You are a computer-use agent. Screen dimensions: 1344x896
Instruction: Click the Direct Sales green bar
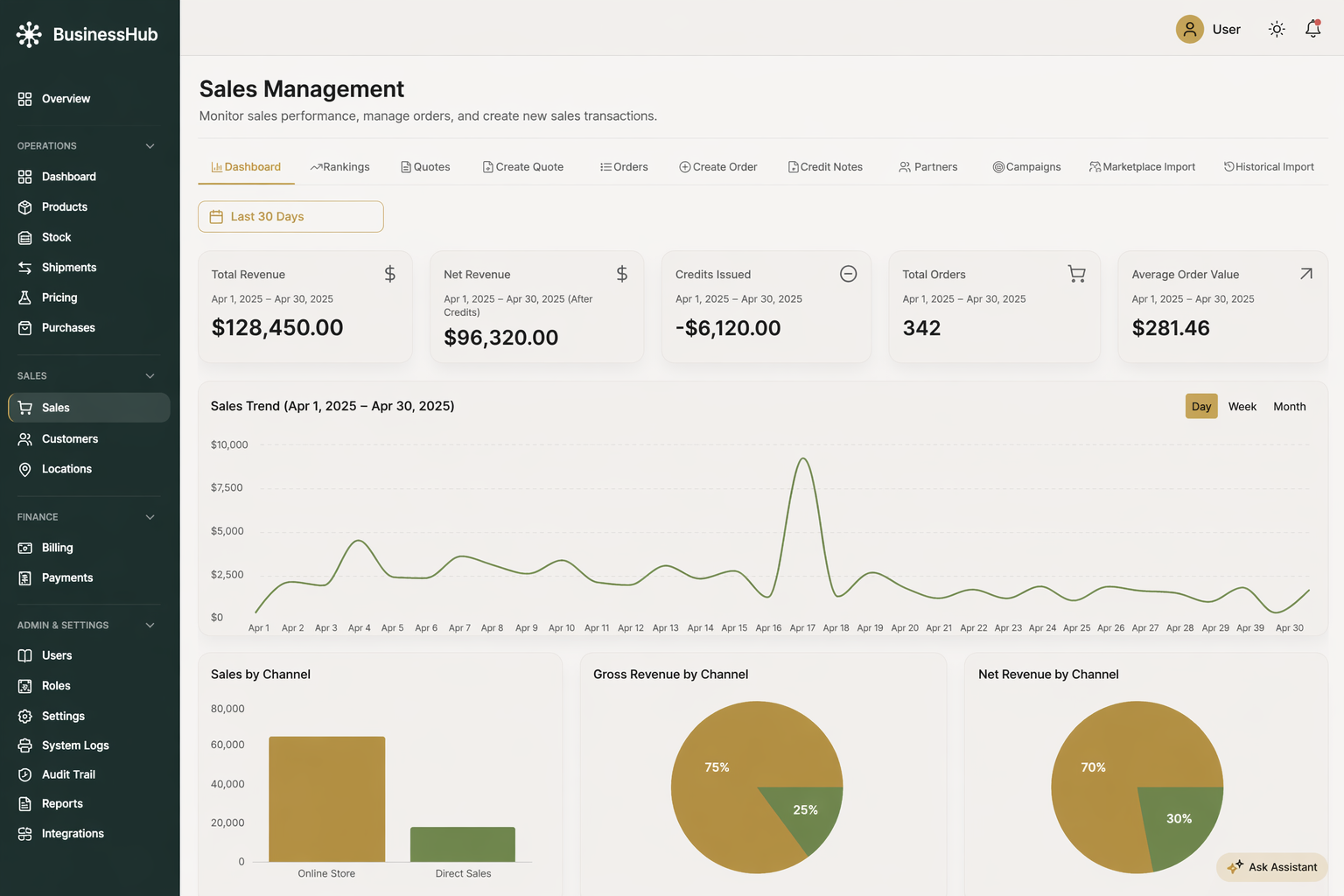tap(463, 844)
